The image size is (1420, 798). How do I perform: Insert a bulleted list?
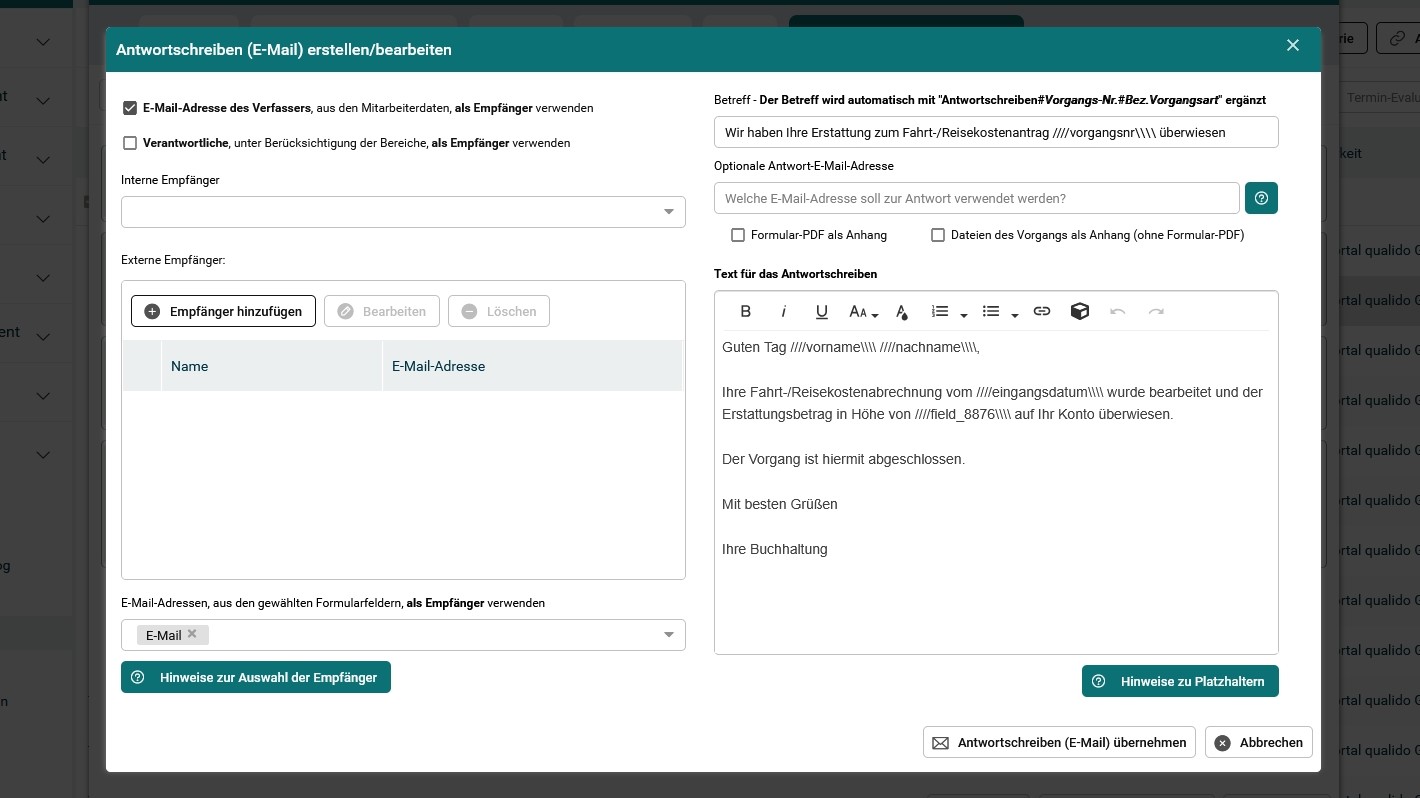tap(991, 311)
